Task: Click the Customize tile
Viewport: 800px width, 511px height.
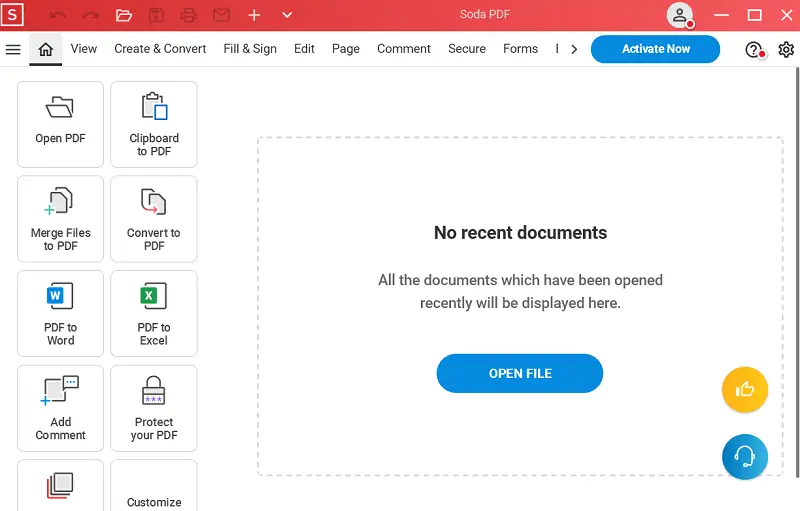Action: (154, 486)
